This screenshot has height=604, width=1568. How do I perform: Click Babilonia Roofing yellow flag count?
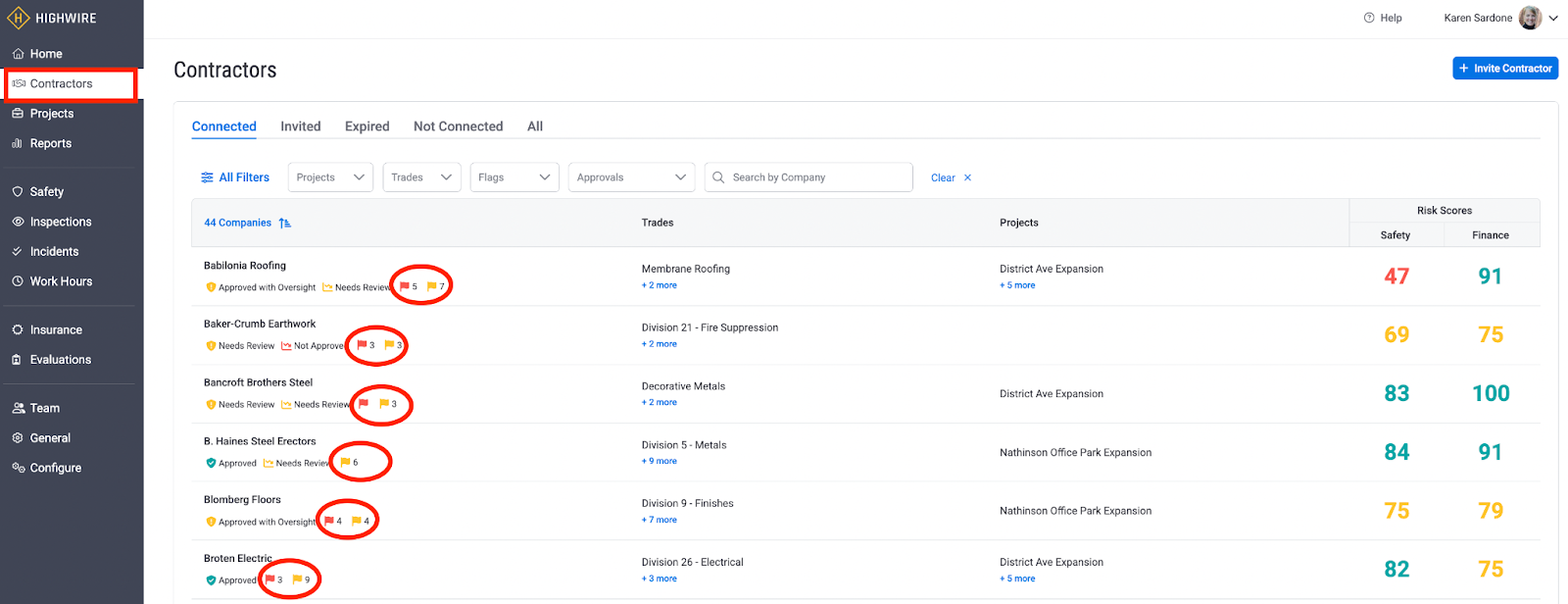coord(436,286)
